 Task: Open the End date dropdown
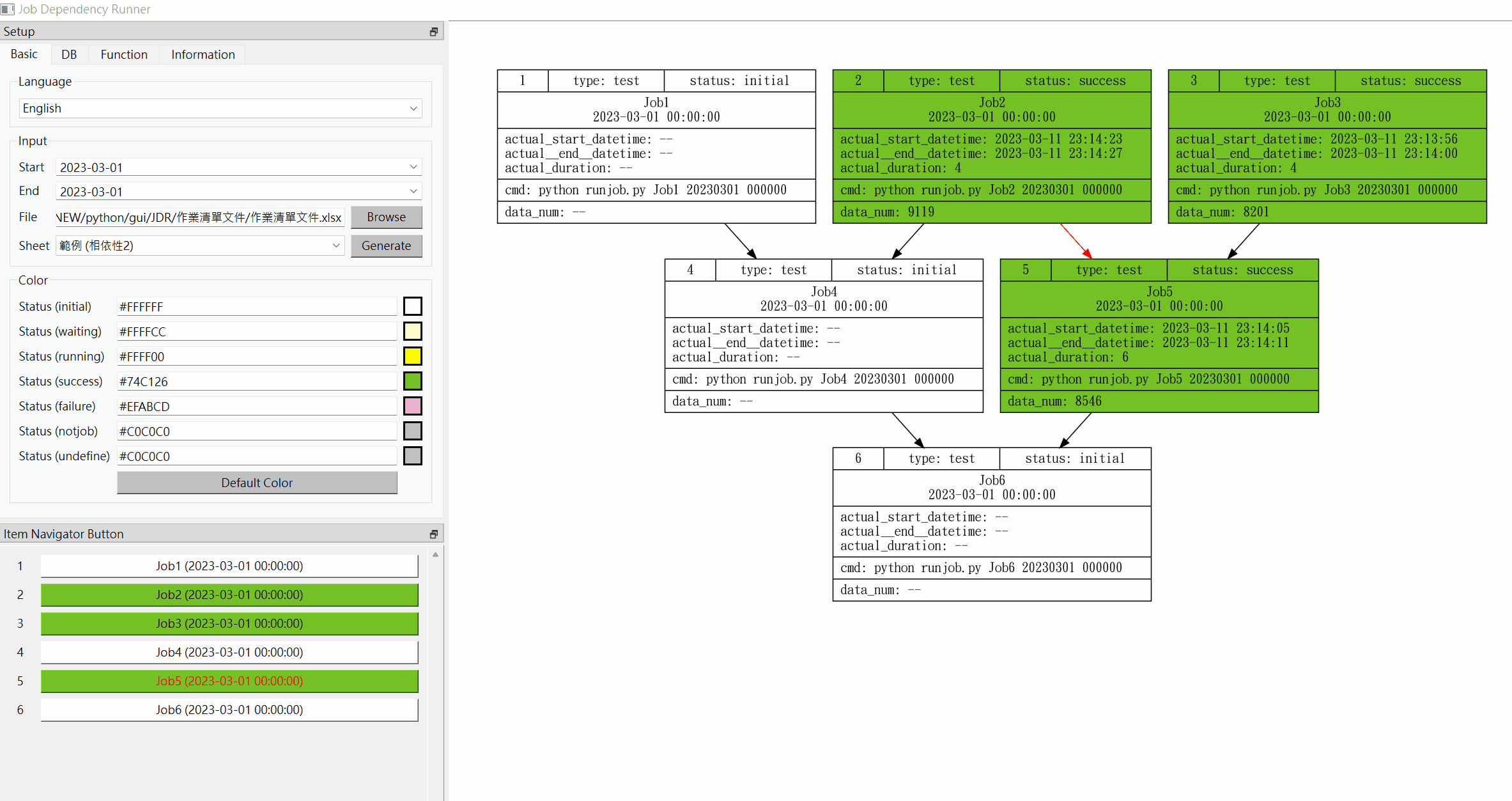point(413,191)
